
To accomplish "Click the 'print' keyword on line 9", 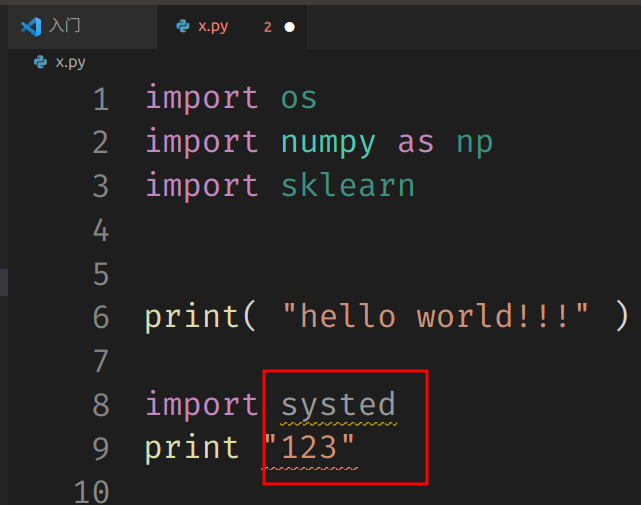I will [192, 449].
